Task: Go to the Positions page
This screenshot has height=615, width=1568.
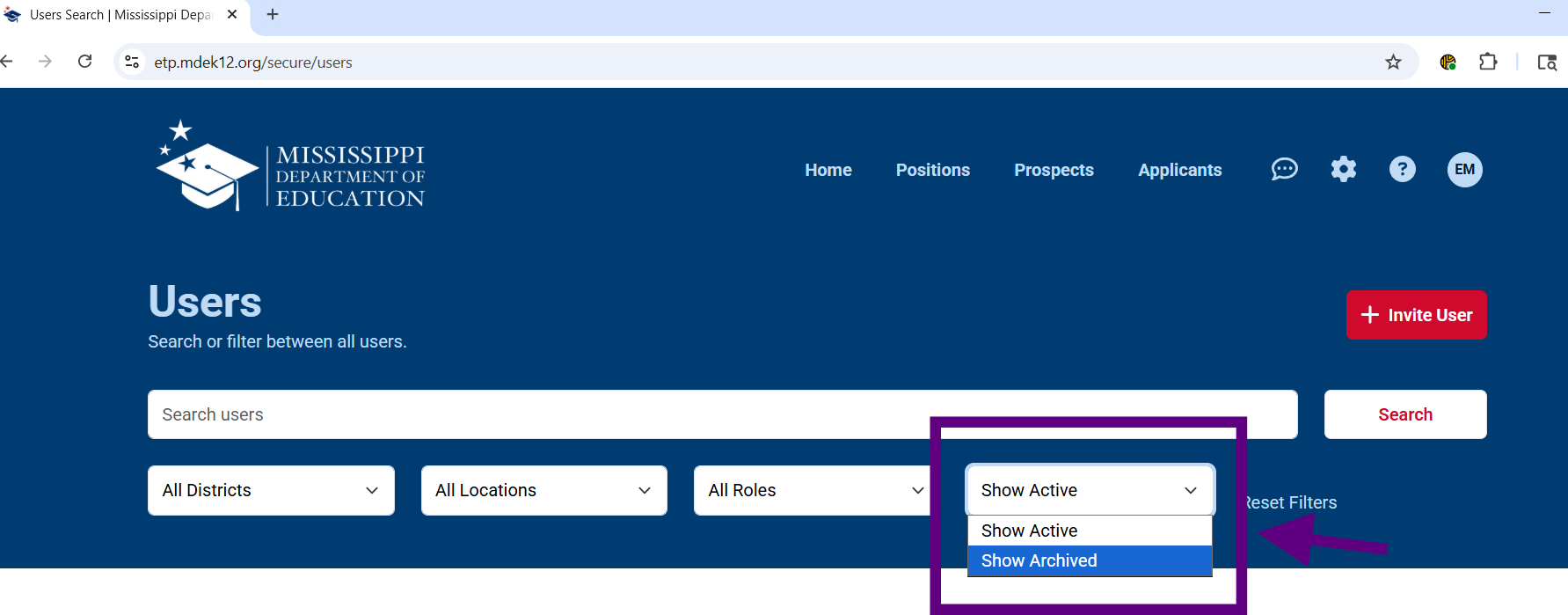Action: [932, 170]
